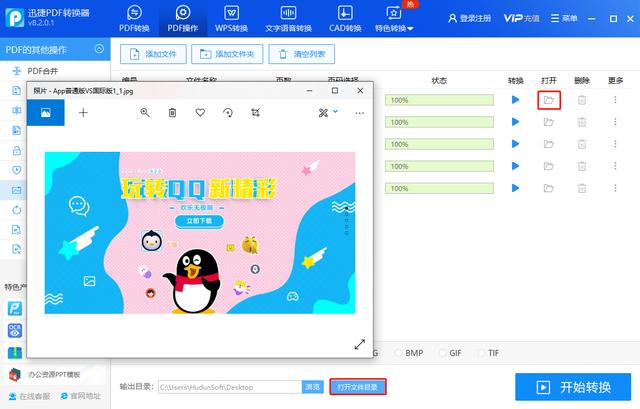Click the padlock icon in the sidebar
The image size is (640, 409).
click(x=17, y=151)
